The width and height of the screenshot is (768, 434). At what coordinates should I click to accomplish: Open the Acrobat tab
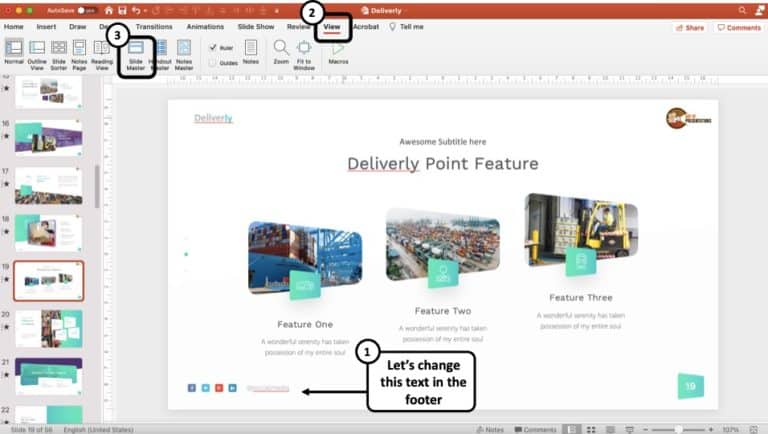pos(366,27)
